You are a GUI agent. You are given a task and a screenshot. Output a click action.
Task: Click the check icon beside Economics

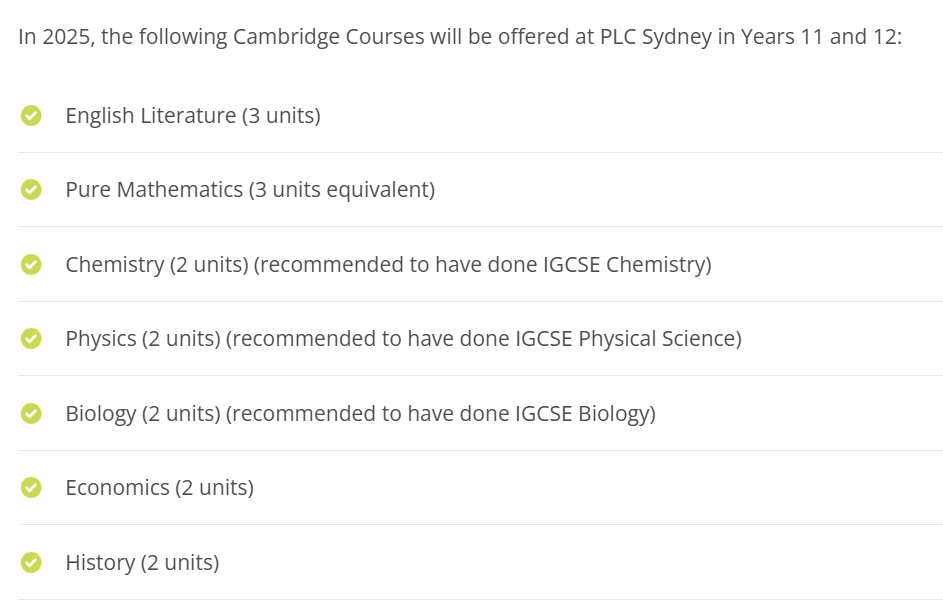(31, 488)
